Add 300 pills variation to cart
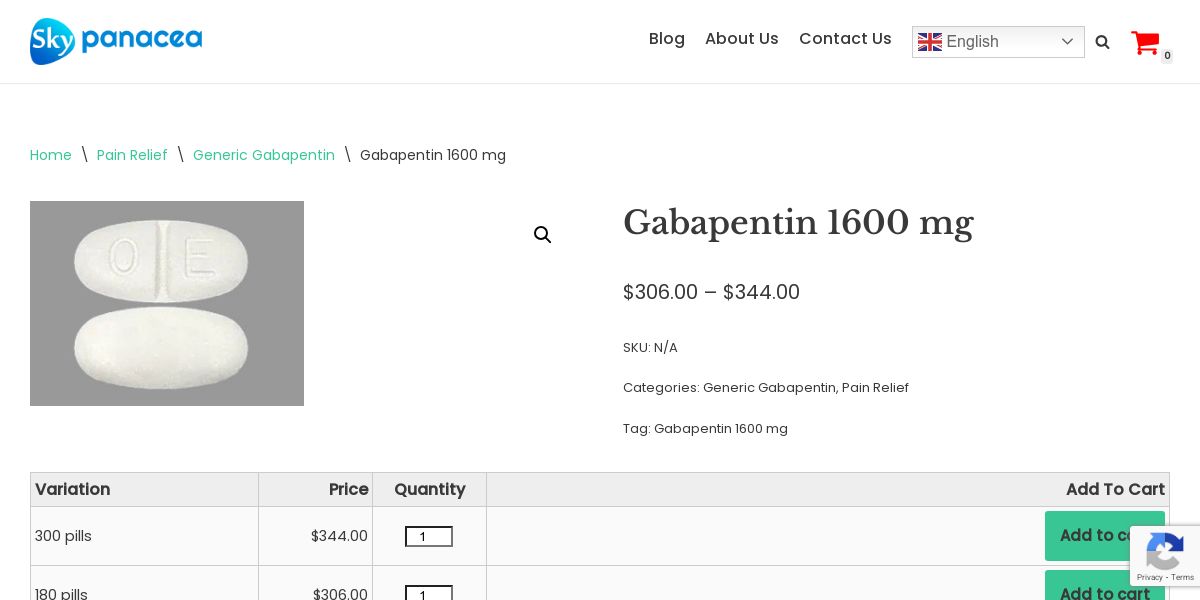Image resolution: width=1200 pixels, height=600 pixels. click(x=1090, y=536)
